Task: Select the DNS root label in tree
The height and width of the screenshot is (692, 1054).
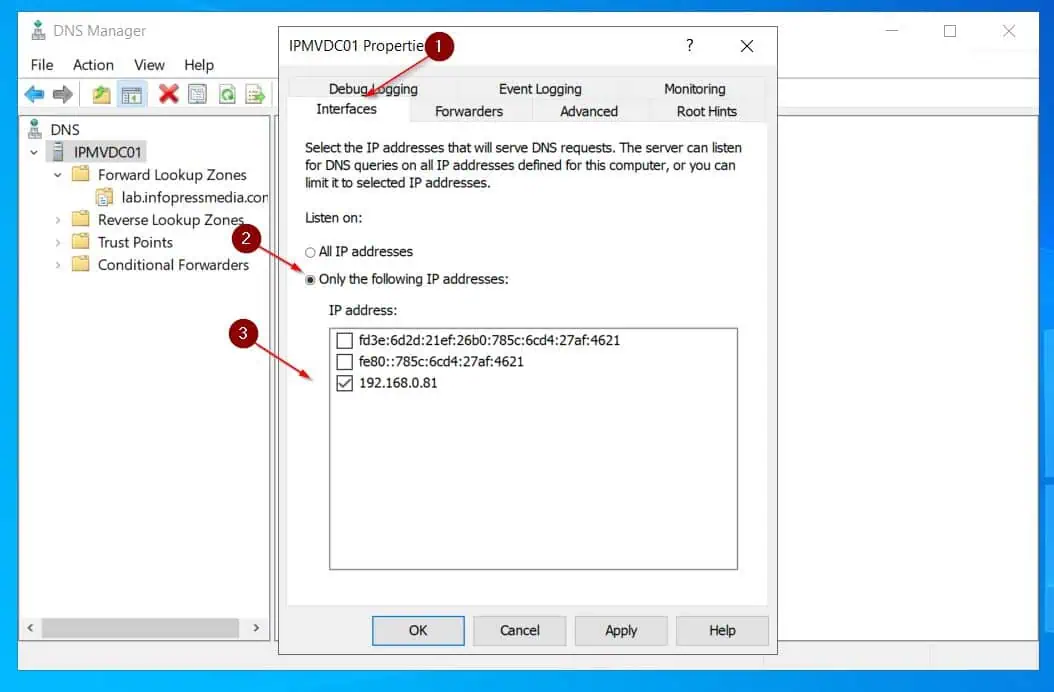Action: (x=65, y=129)
